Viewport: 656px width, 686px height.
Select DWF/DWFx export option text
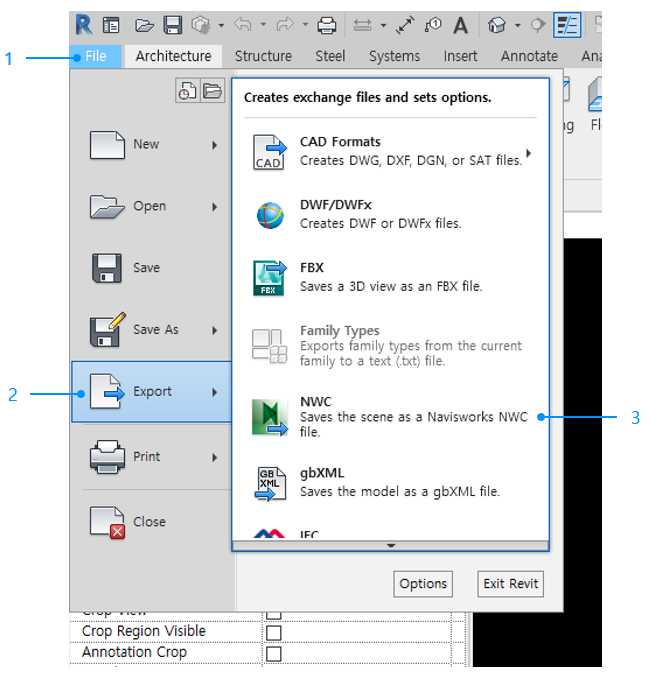(380, 214)
